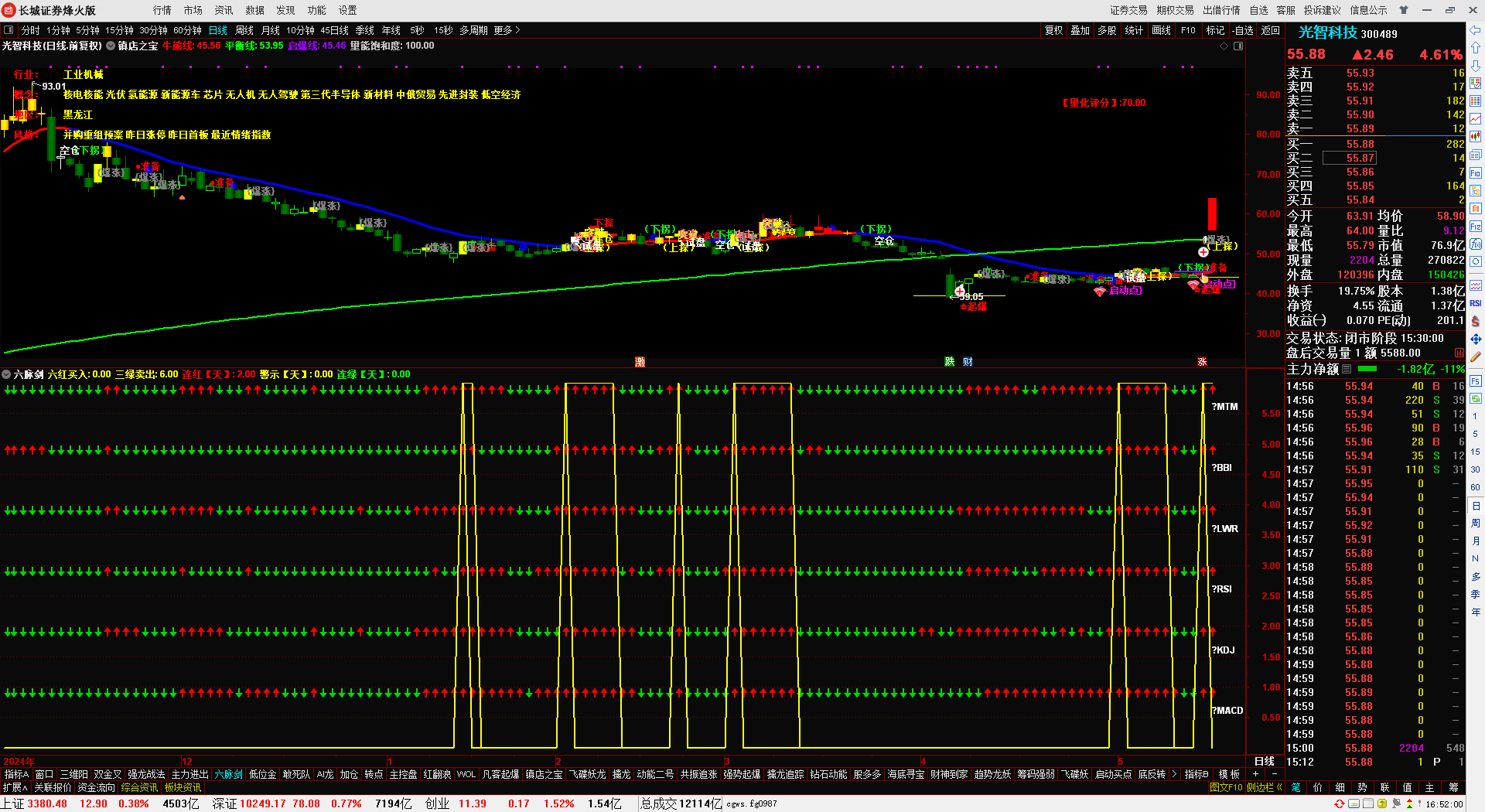Select the blue four-way move arrows icon

click(1476, 339)
